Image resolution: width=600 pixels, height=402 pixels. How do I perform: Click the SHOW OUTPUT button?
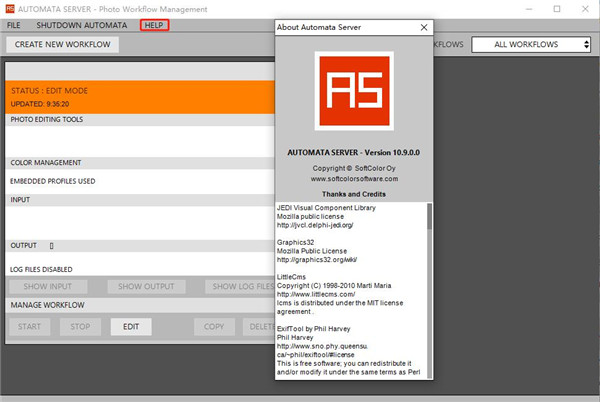coord(146,287)
